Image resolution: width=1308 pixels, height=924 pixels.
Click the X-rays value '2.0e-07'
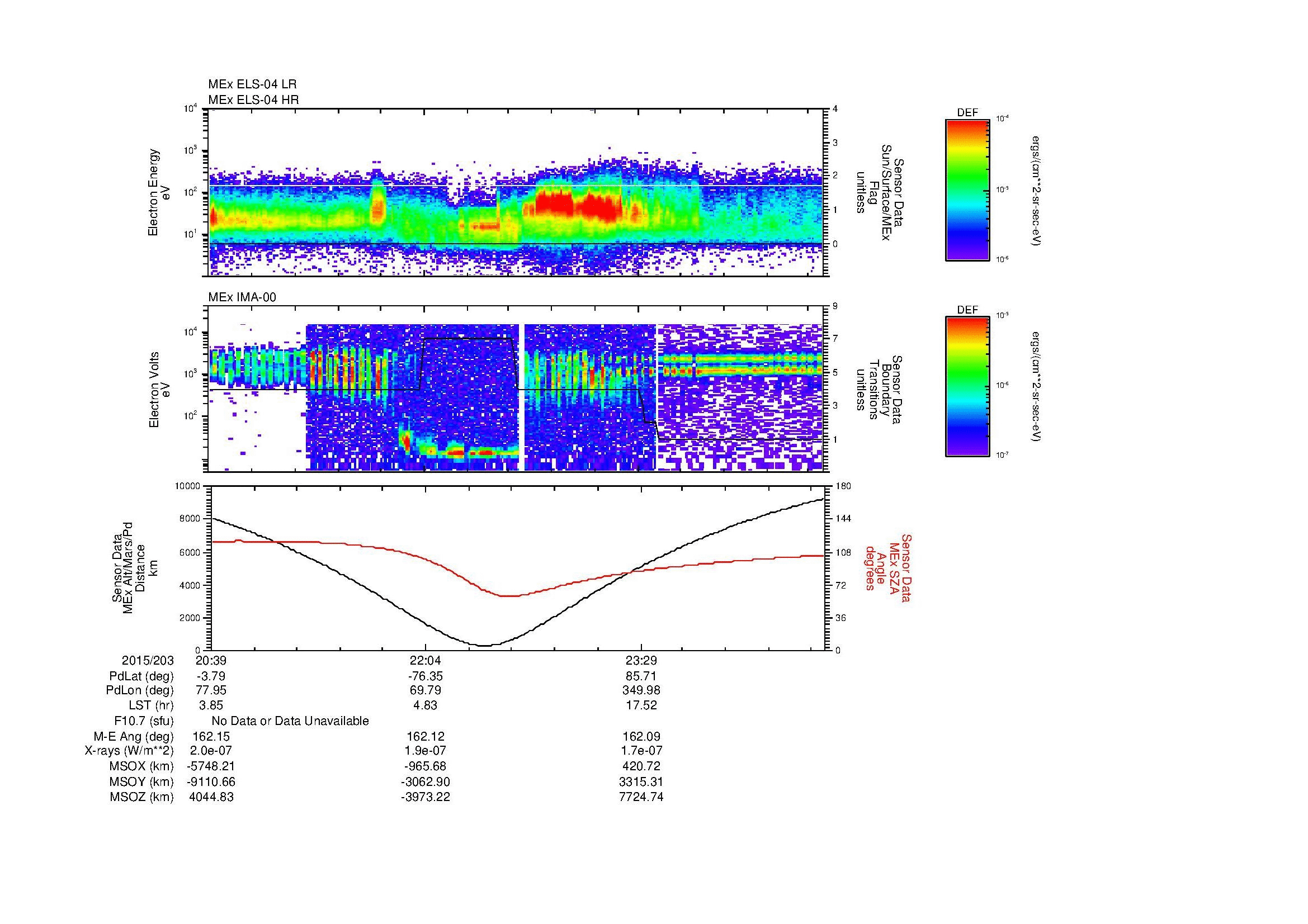click(211, 751)
